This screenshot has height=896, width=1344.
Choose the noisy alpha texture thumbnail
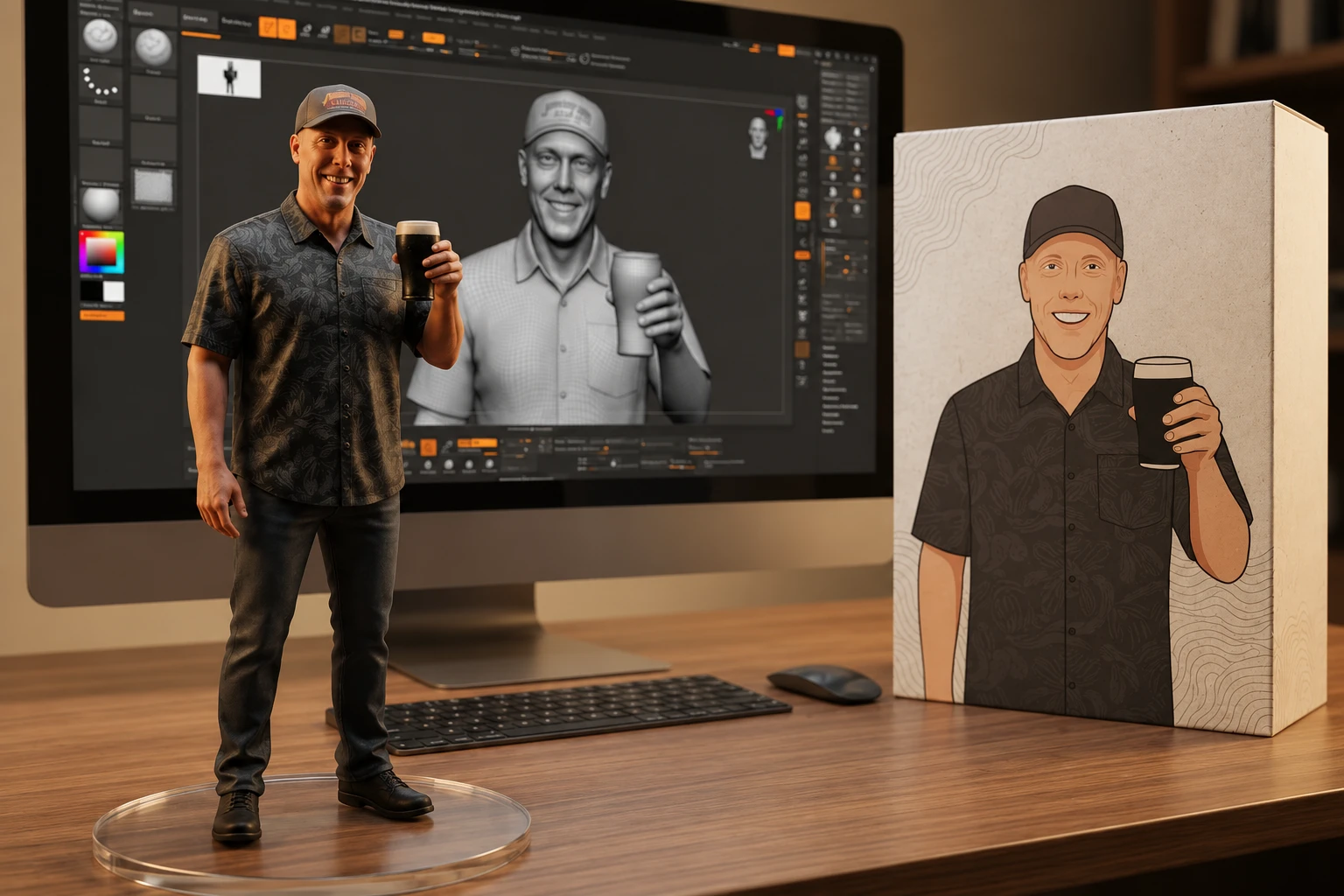click(x=152, y=185)
